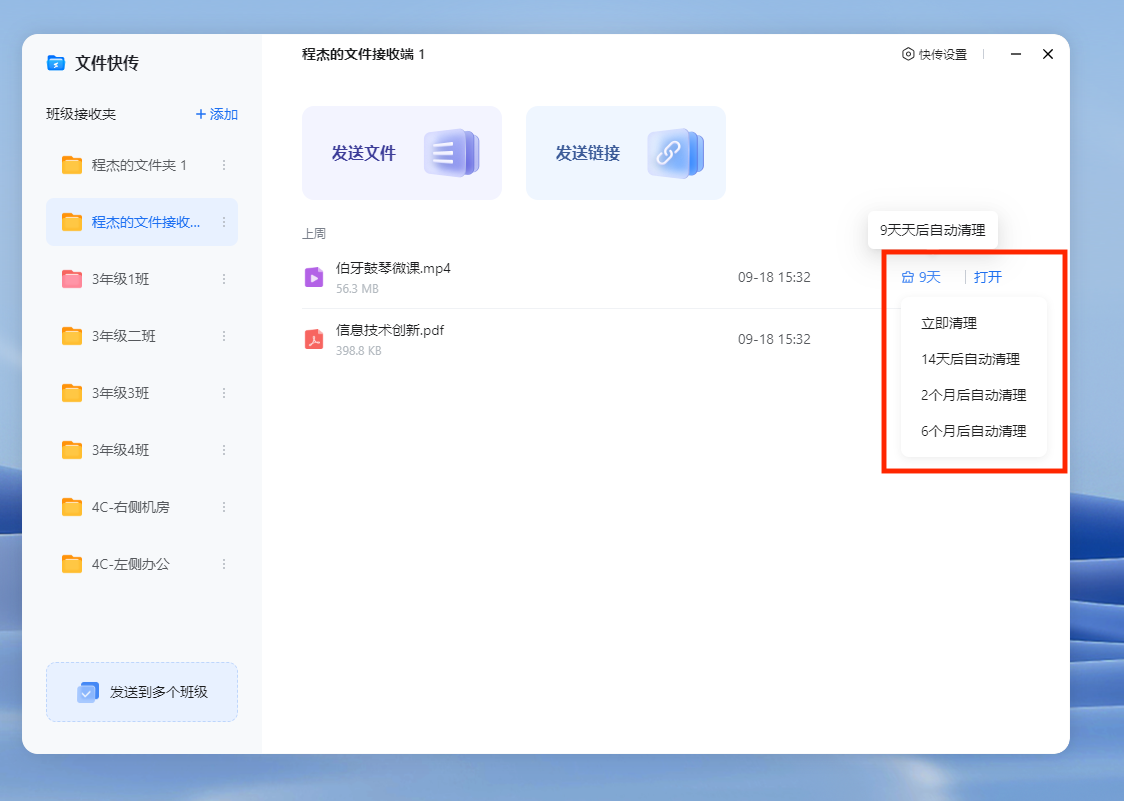The width and height of the screenshot is (1124, 801).
Task: Click file name 伯牙鼓琴微课.mp4
Action: tap(393, 268)
